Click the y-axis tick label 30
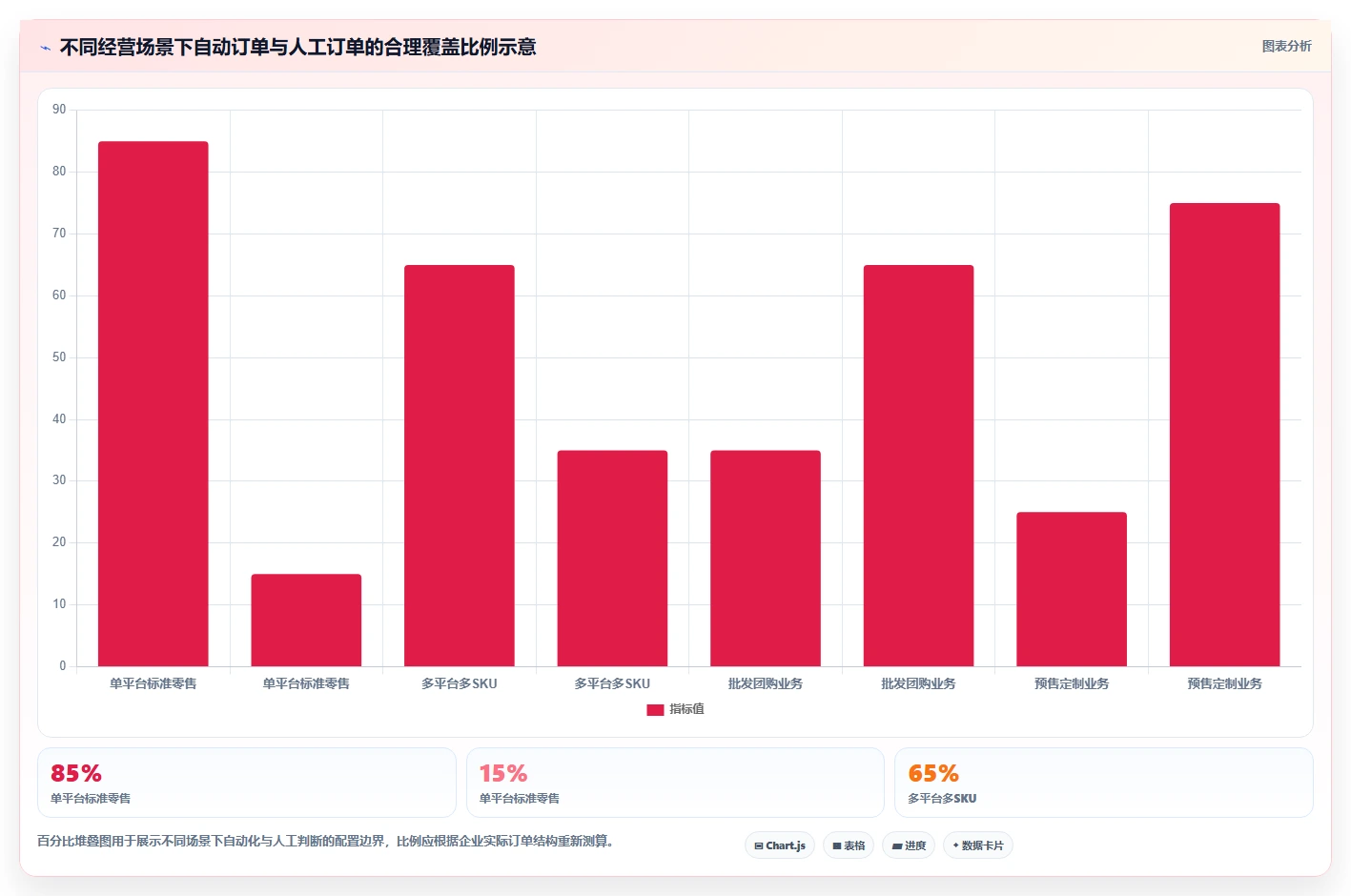 click(59, 480)
